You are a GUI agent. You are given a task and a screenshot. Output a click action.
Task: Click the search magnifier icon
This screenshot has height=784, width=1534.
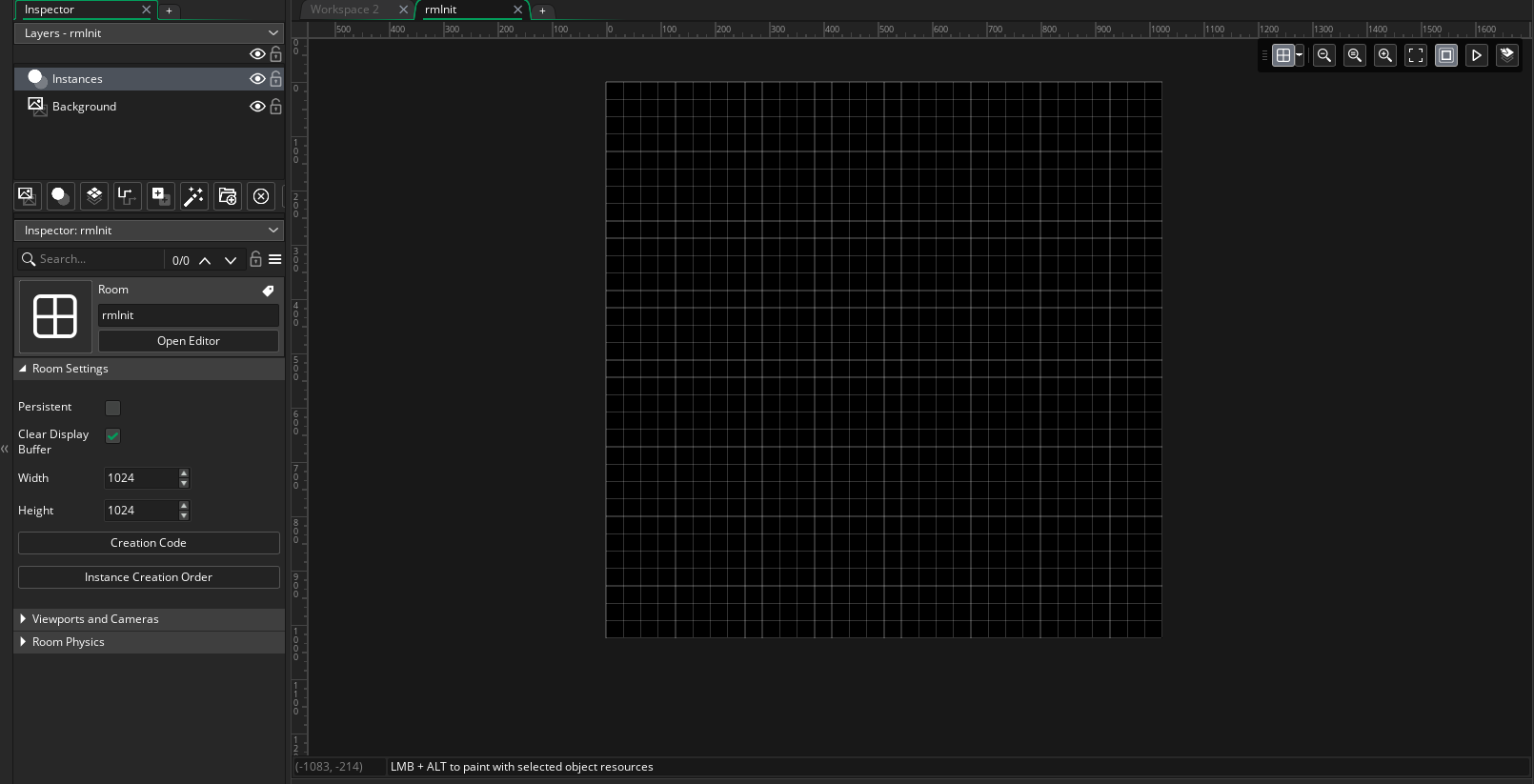29,259
